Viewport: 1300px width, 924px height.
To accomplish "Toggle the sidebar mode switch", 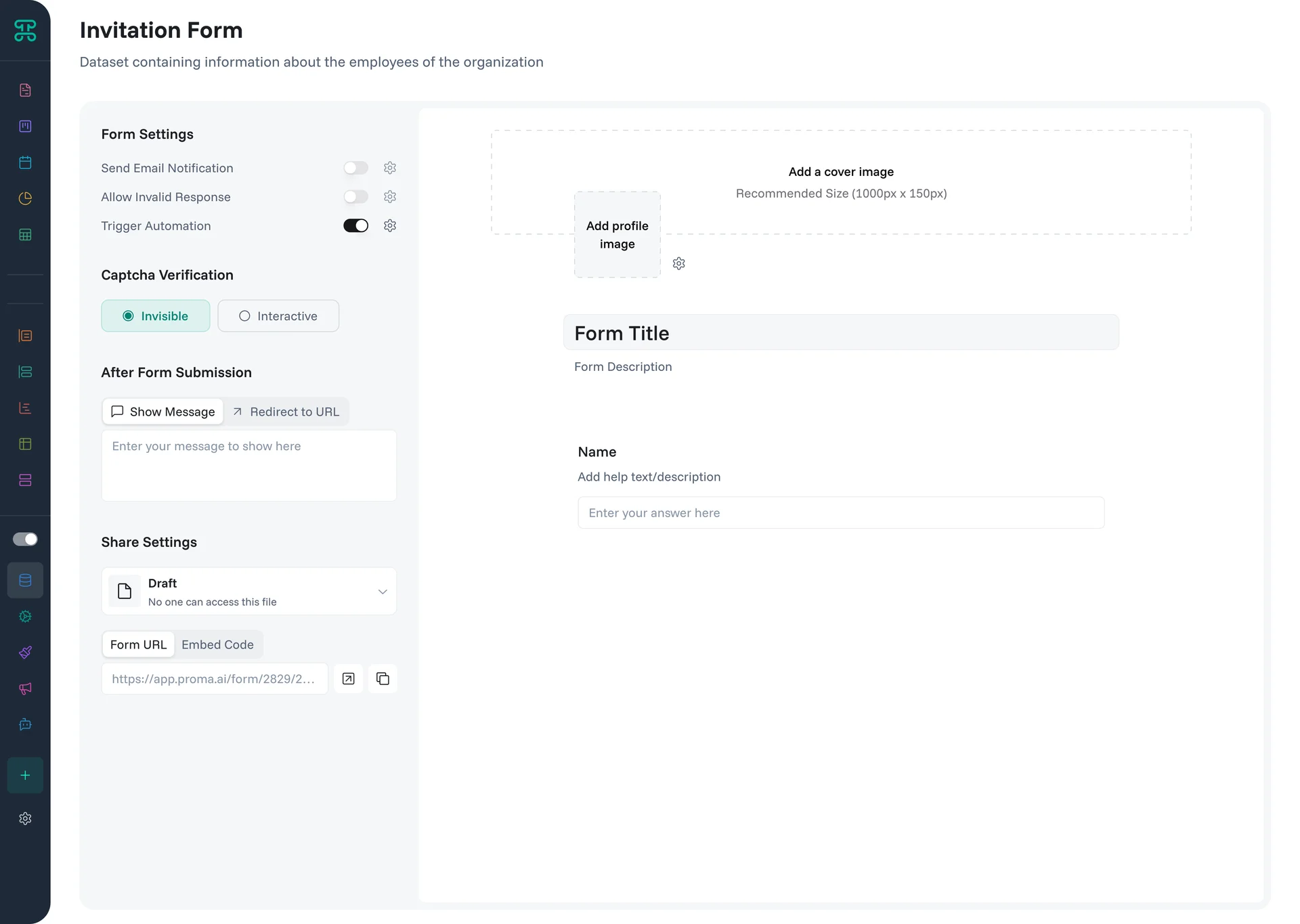I will tap(25, 539).
